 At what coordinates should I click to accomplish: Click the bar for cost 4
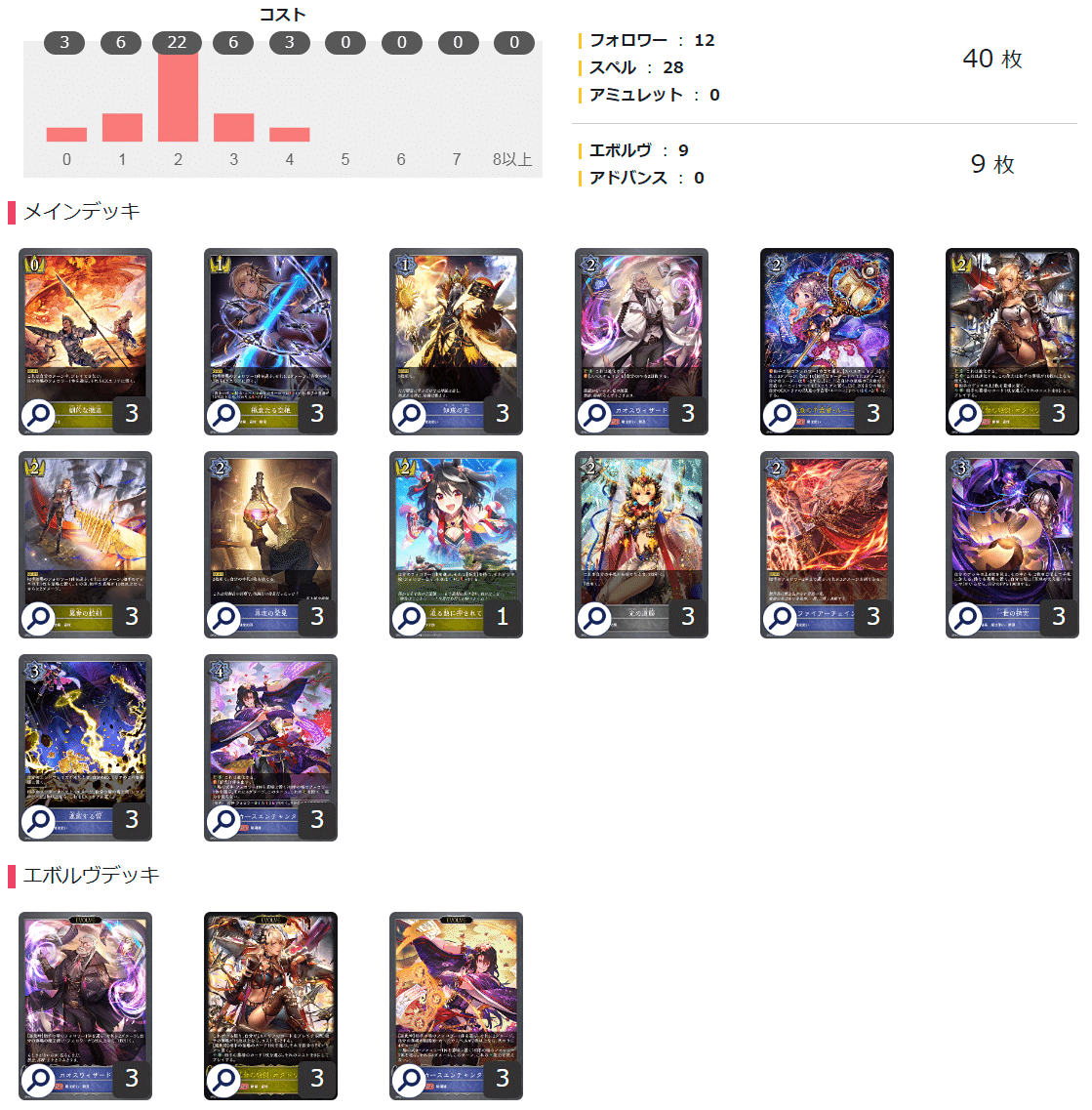[x=290, y=135]
